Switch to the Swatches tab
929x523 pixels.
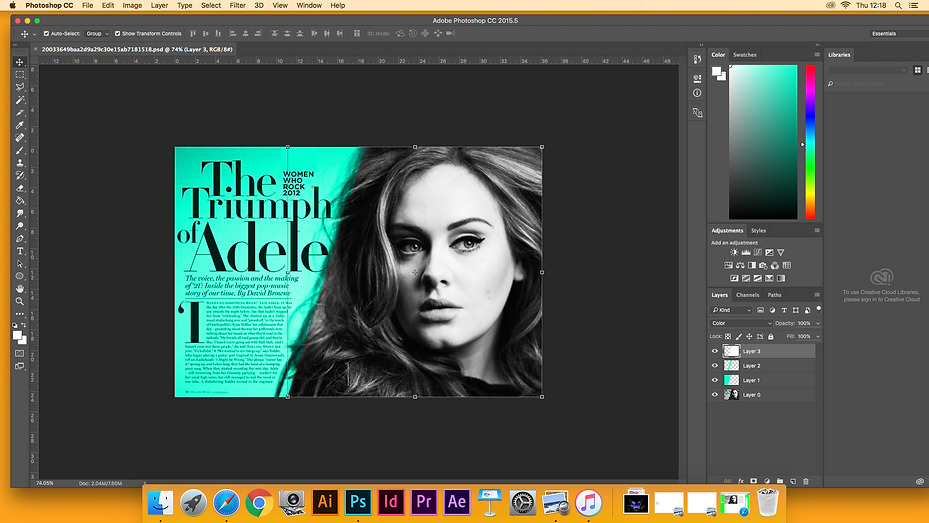point(745,54)
